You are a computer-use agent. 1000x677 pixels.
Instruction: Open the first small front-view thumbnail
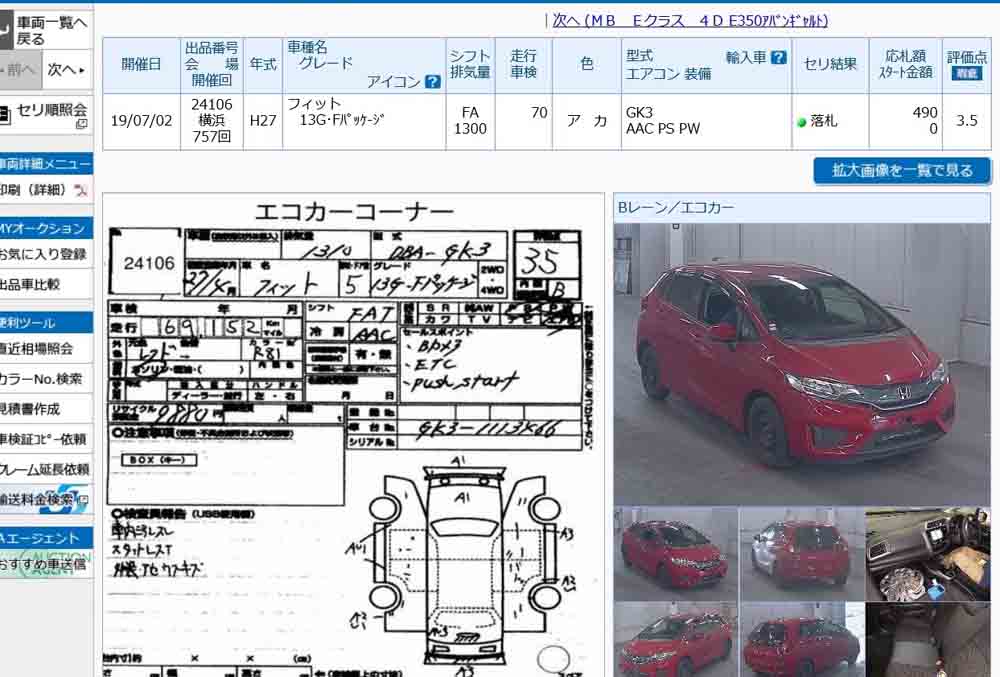coord(675,554)
